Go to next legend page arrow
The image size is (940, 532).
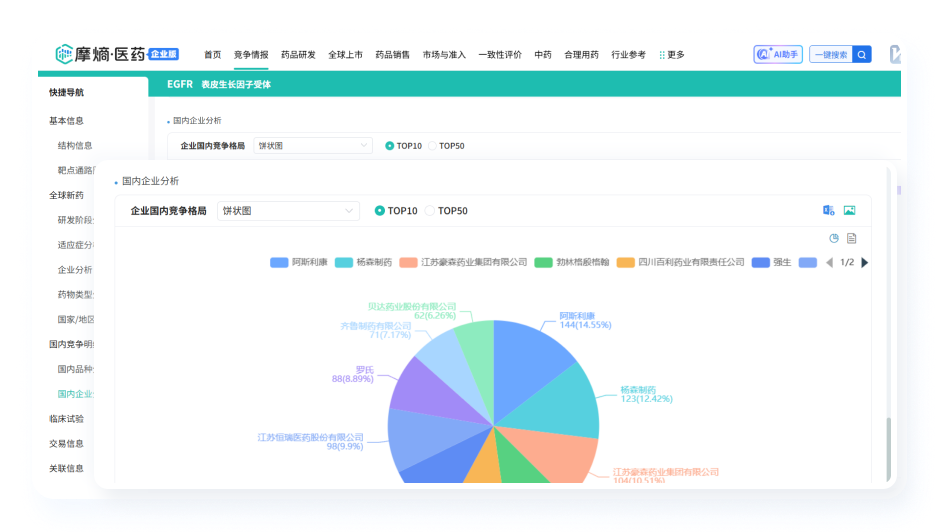click(864, 262)
